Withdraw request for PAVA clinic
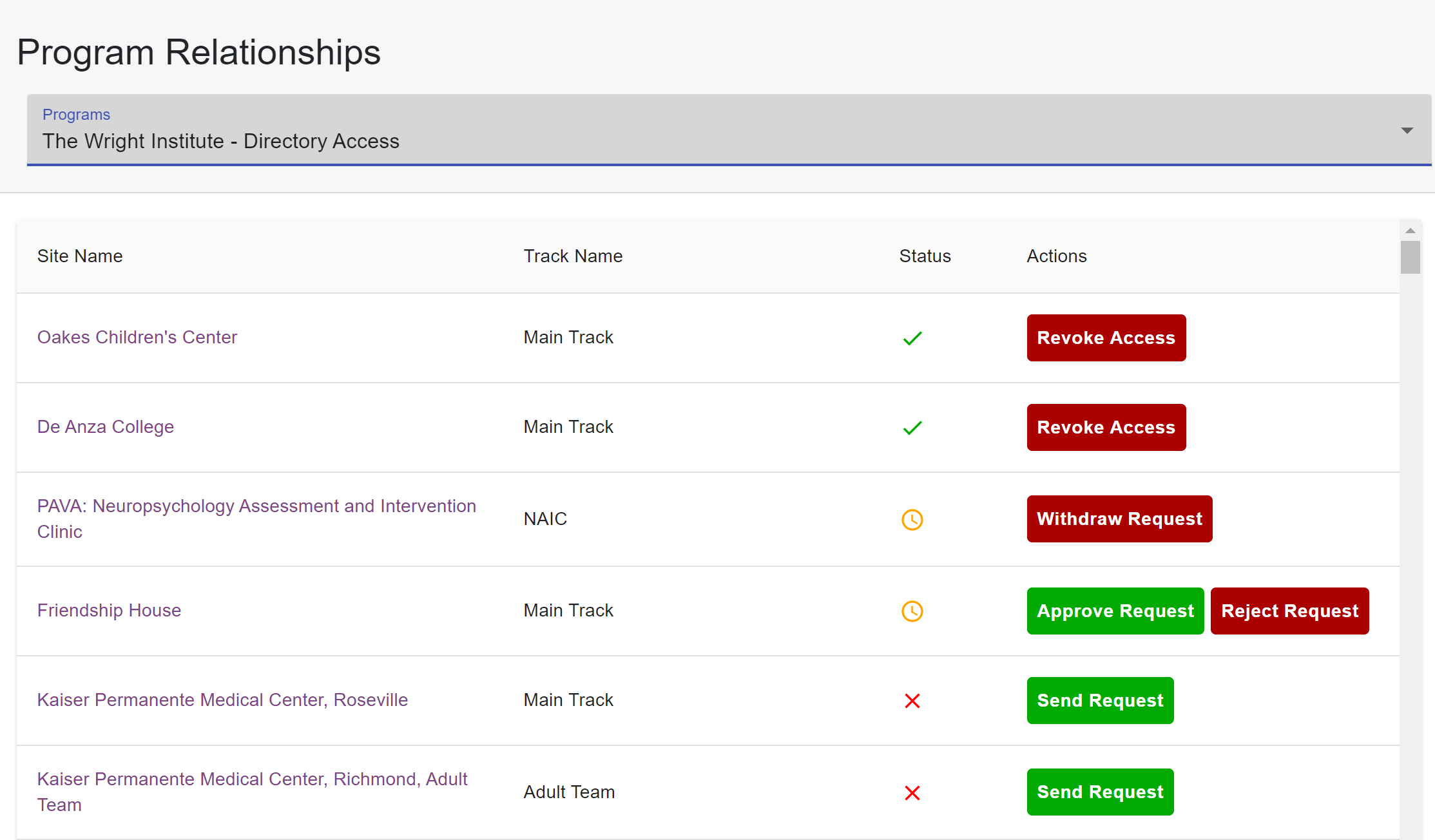 [1119, 519]
